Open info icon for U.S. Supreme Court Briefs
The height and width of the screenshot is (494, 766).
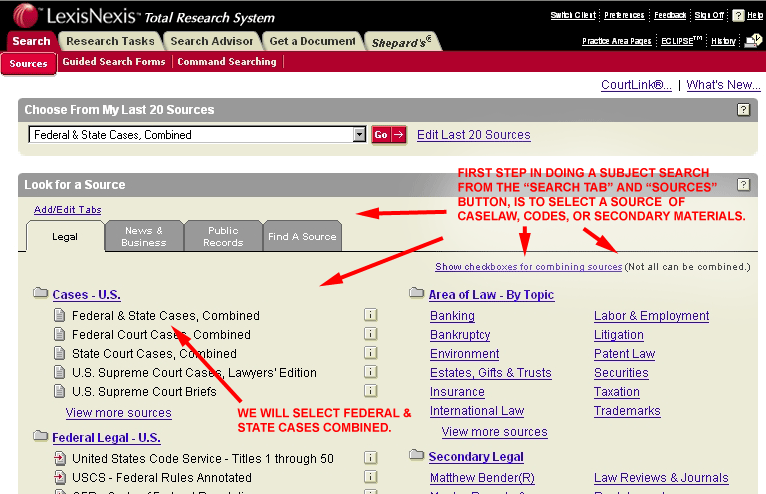370,391
